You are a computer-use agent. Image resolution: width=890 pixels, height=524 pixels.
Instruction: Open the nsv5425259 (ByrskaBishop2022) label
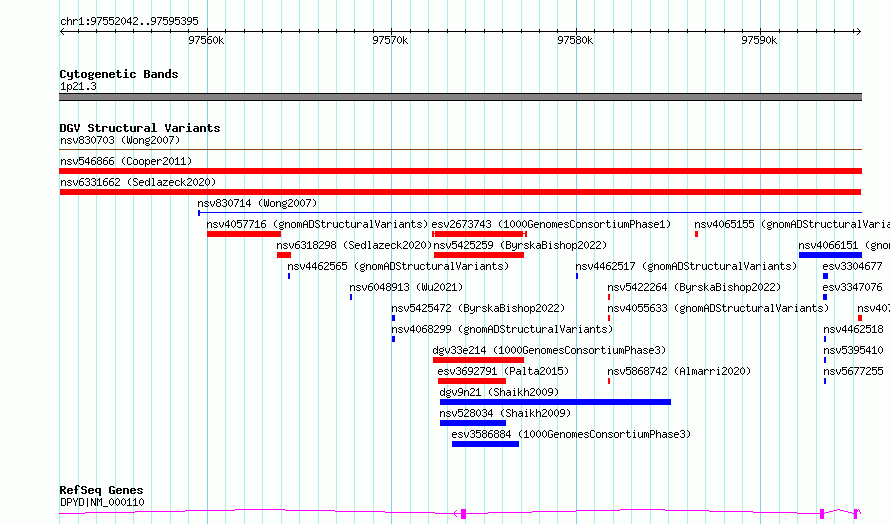pyautogui.click(x=520, y=245)
